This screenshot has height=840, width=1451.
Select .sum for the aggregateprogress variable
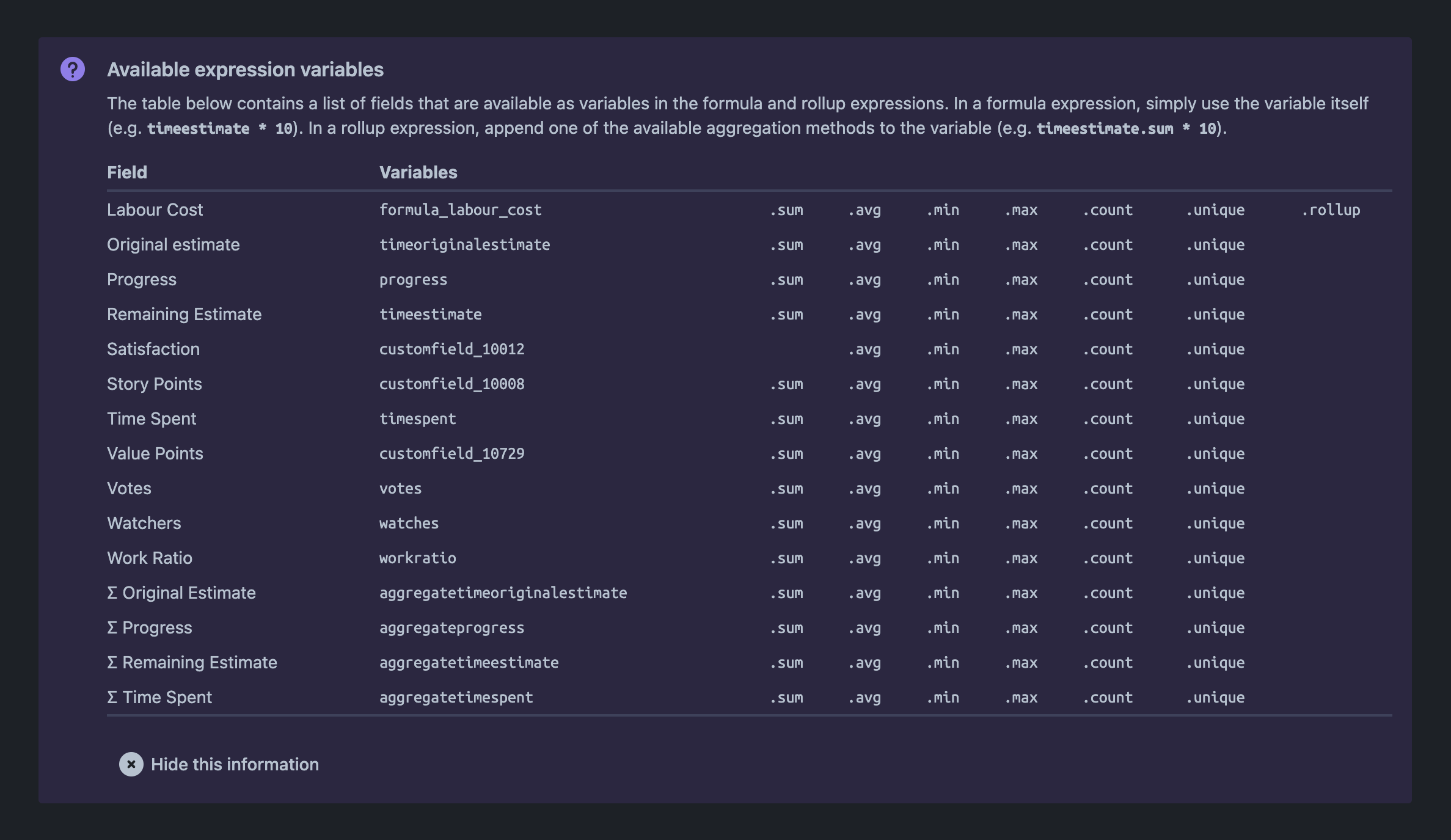tap(786, 627)
